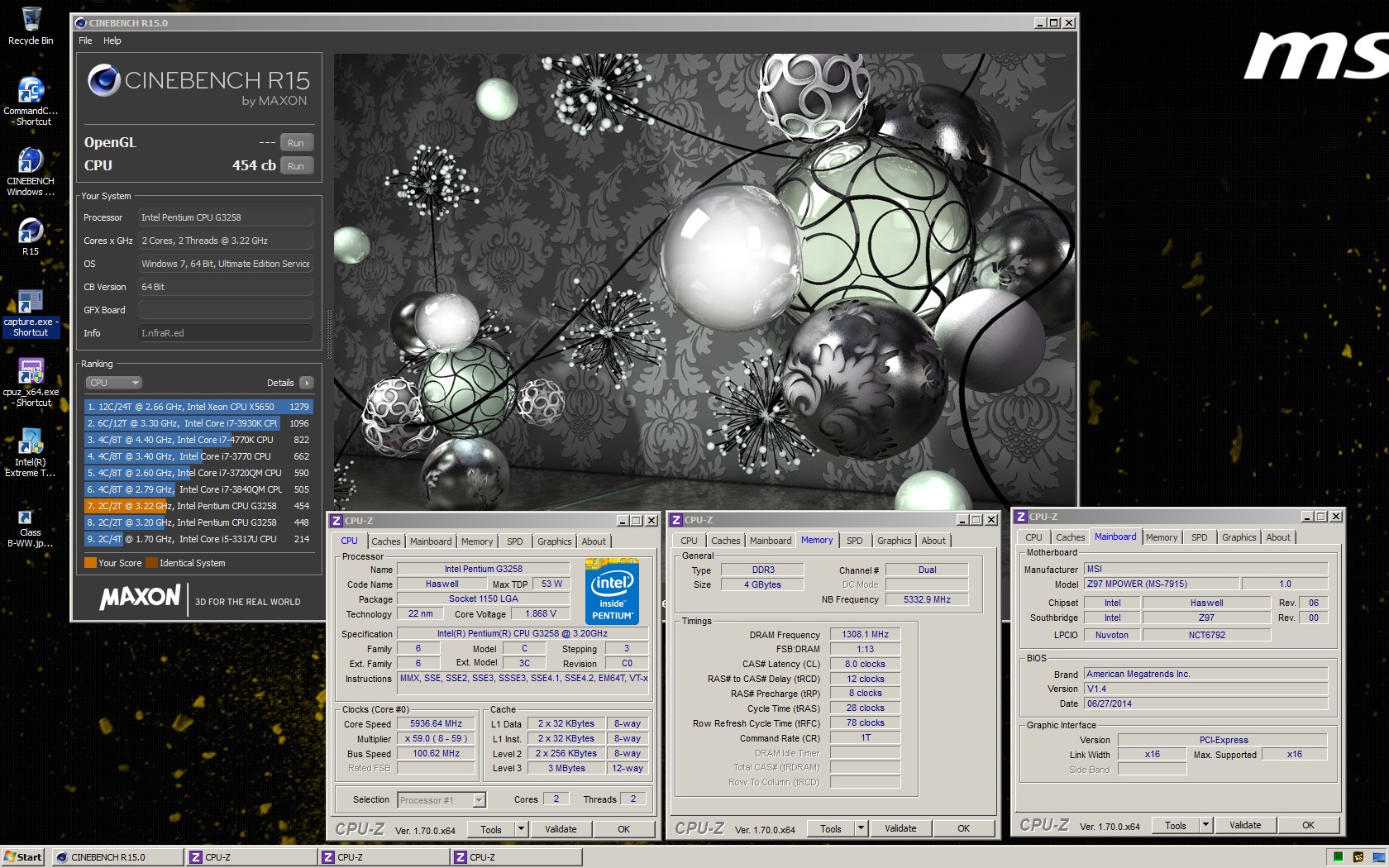Expand Tools dropdown arrow in CPU tab window
Viewport: 1389px width, 868px height.
521,829
